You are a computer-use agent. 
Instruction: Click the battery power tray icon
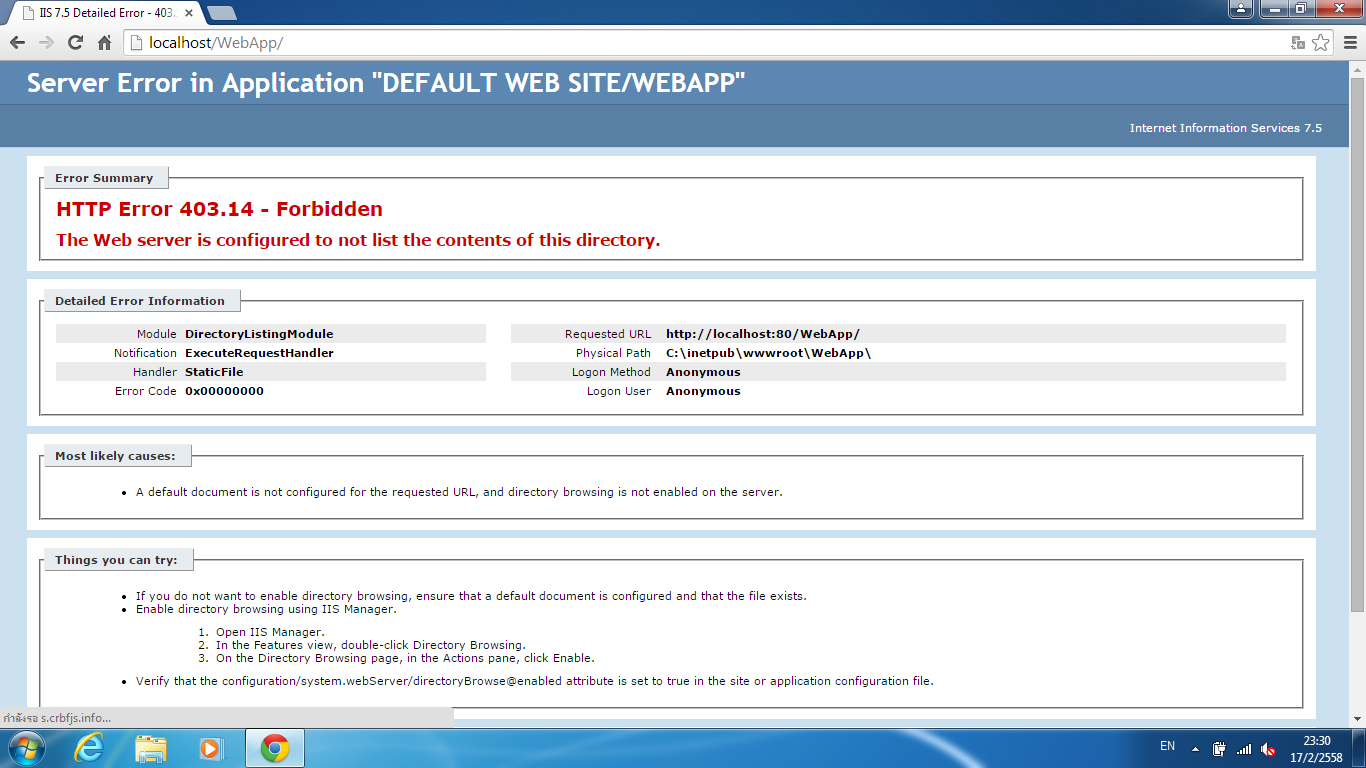(1220, 748)
